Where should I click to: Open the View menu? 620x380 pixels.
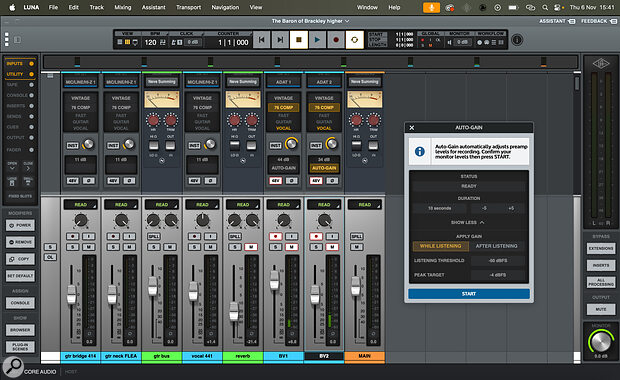point(255,7)
